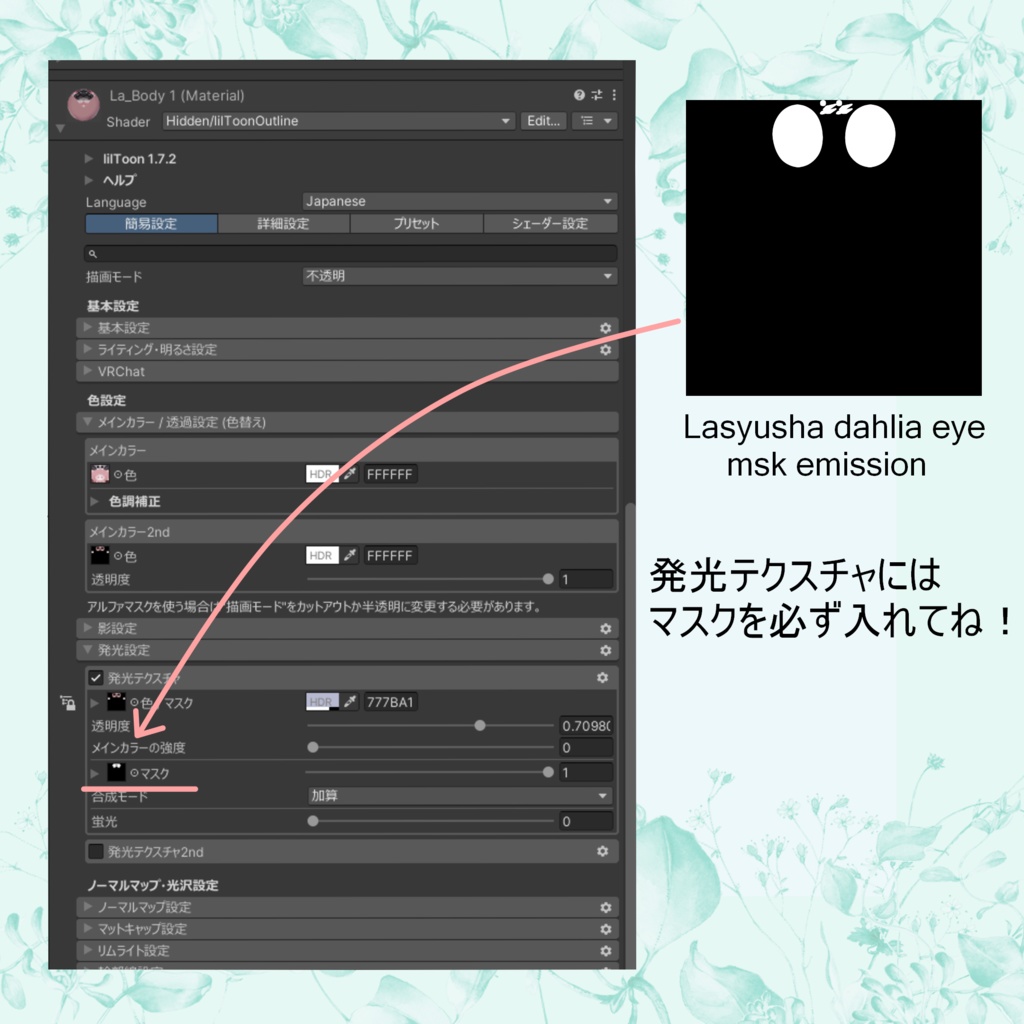
Task: Click the eyedropper beside the emission color 777BA1
Action: click(x=349, y=701)
